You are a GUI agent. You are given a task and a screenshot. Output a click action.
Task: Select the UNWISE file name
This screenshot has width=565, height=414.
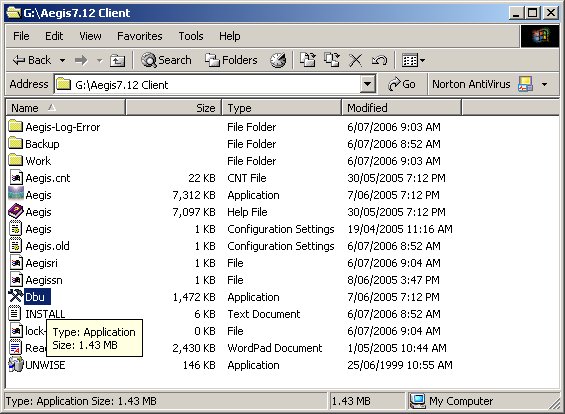45,365
